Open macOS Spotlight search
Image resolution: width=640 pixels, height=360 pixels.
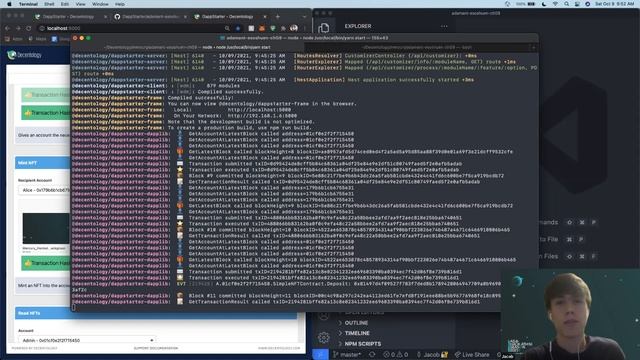567,4
